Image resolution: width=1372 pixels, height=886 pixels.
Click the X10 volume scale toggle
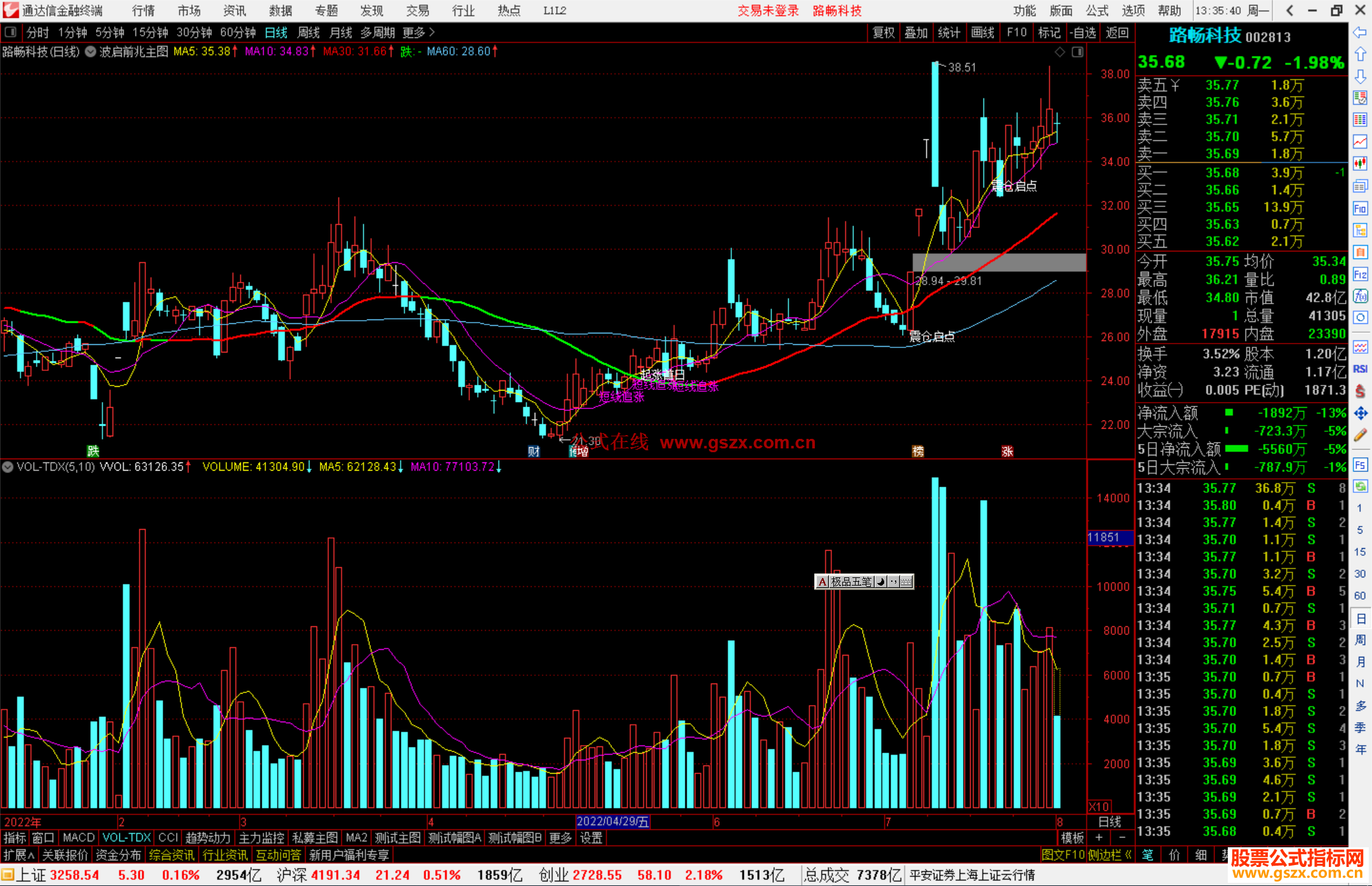click(1099, 807)
